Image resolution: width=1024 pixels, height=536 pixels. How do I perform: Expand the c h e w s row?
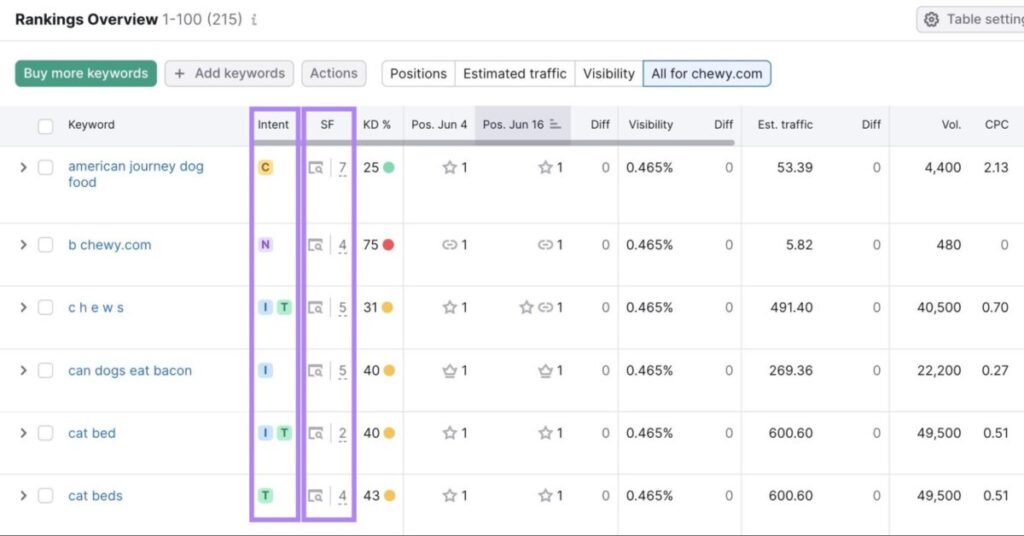coord(24,307)
